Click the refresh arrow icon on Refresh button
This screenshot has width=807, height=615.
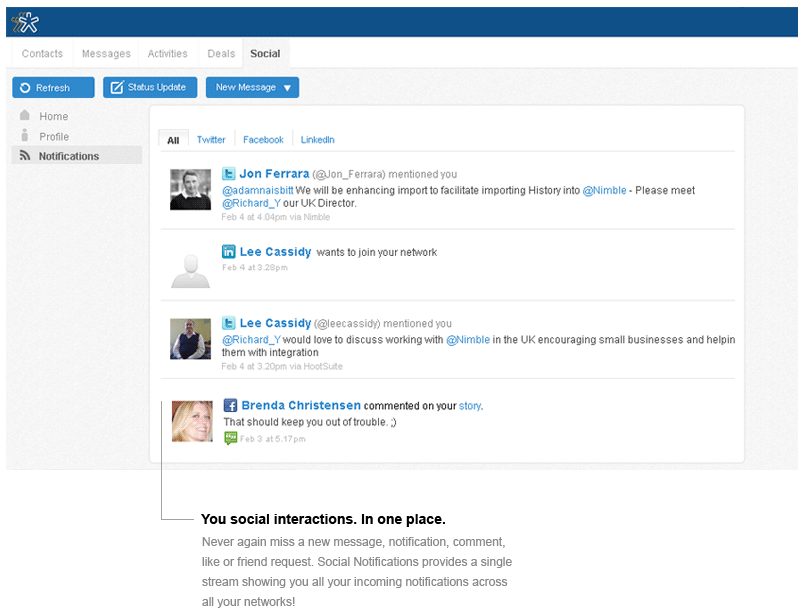pos(25,88)
